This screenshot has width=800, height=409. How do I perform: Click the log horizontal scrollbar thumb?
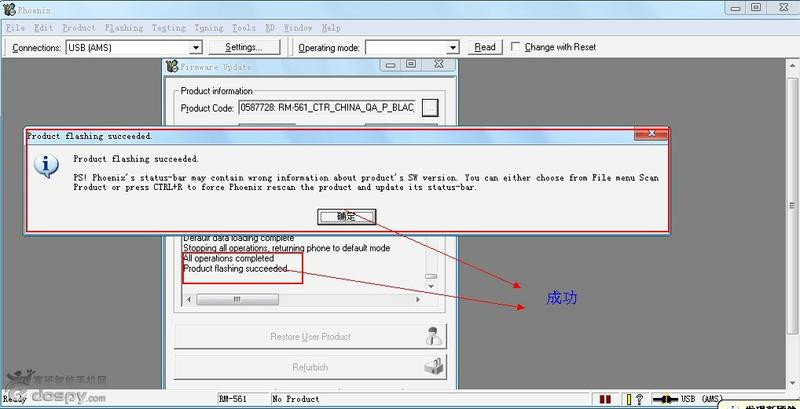[237, 299]
